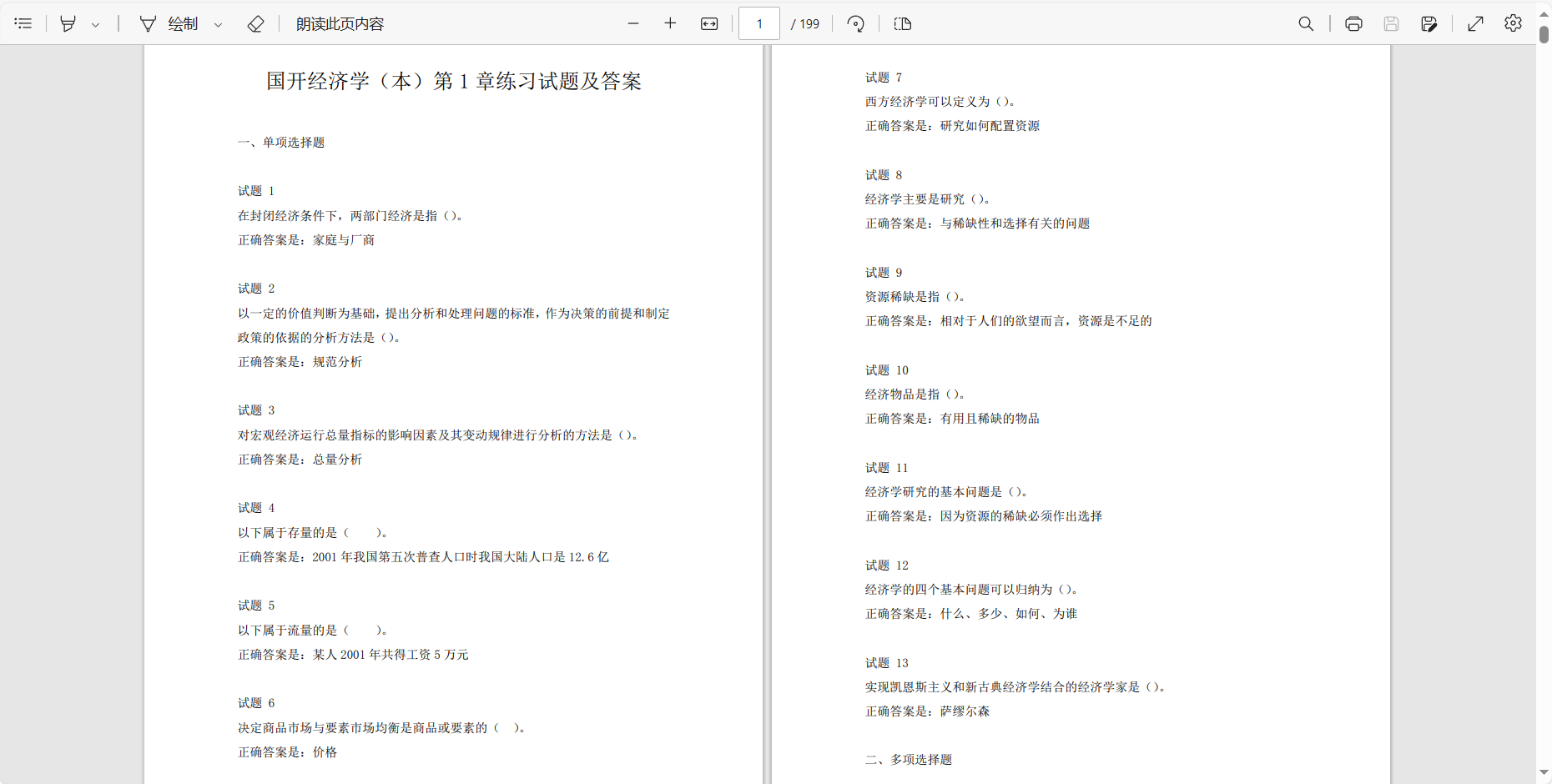The height and width of the screenshot is (784, 1552).
Task: Click the answer line 总量分析
Action: (300, 460)
